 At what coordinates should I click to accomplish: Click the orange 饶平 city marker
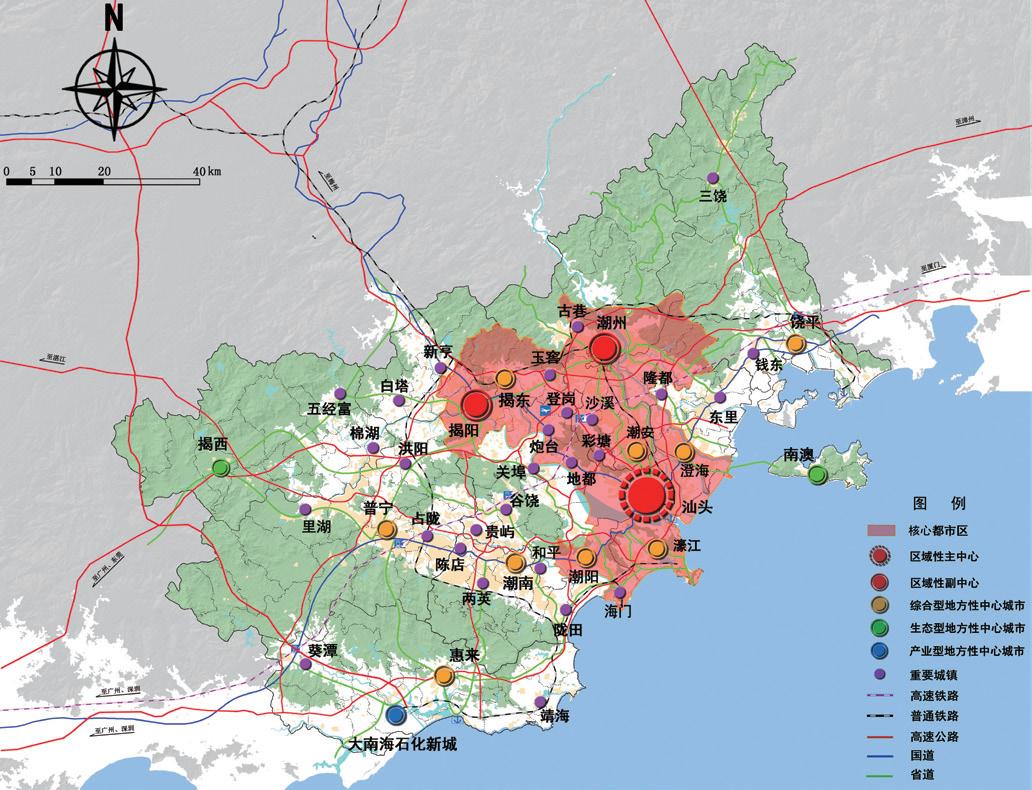[795, 343]
